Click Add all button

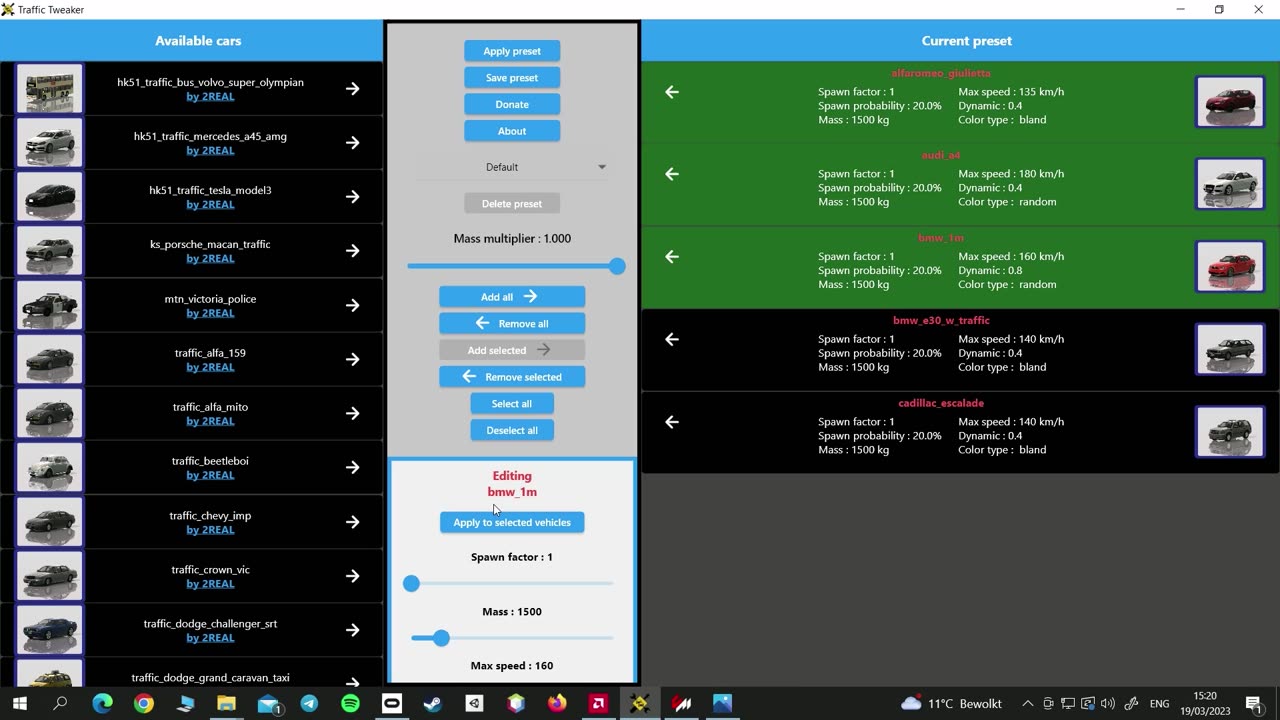(512, 297)
